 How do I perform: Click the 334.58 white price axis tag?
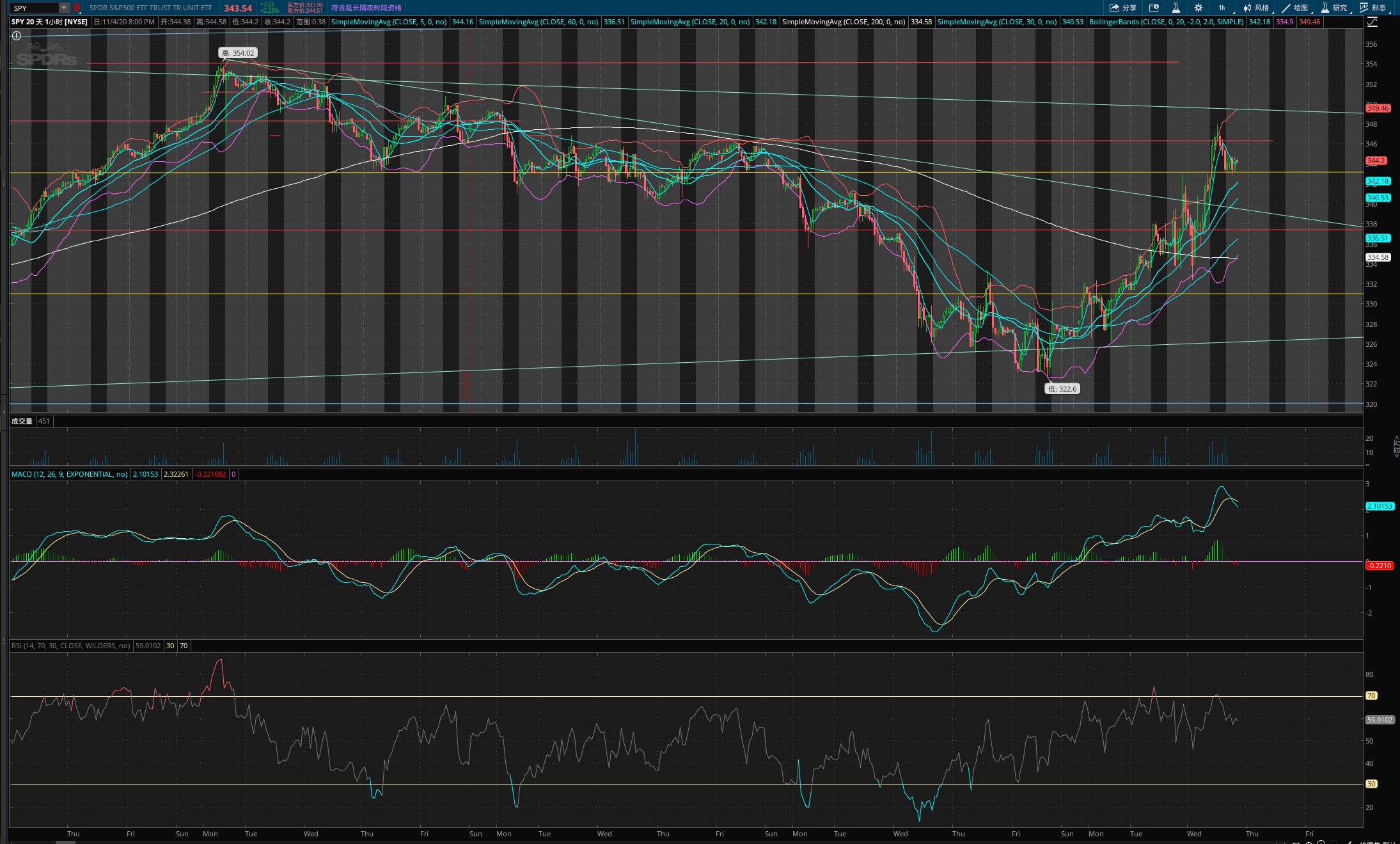1378,257
